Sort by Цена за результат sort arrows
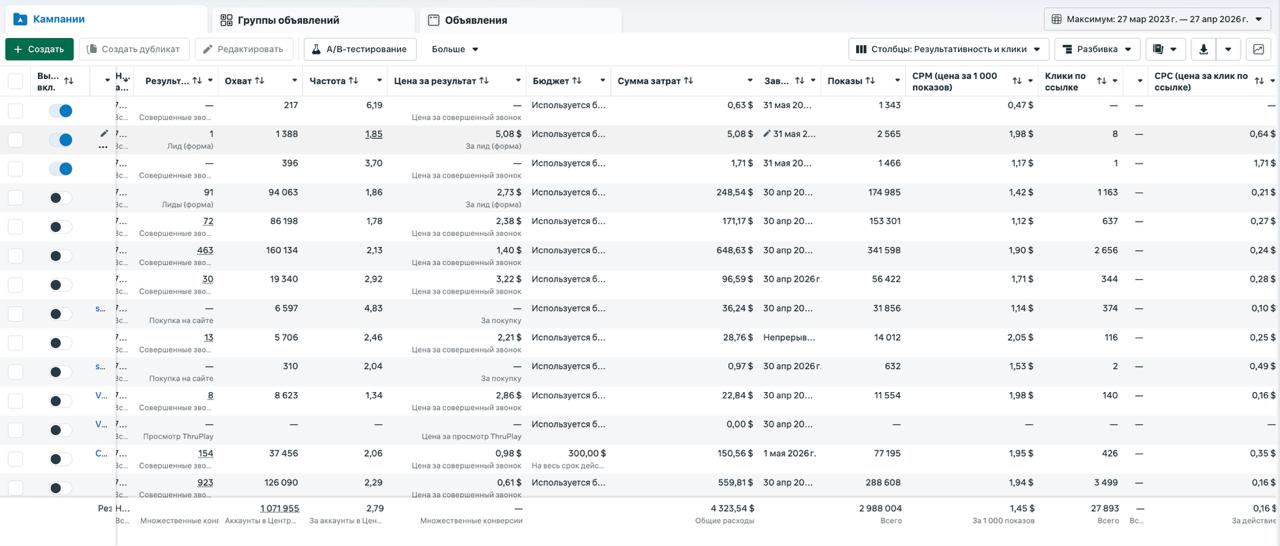 point(484,81)
